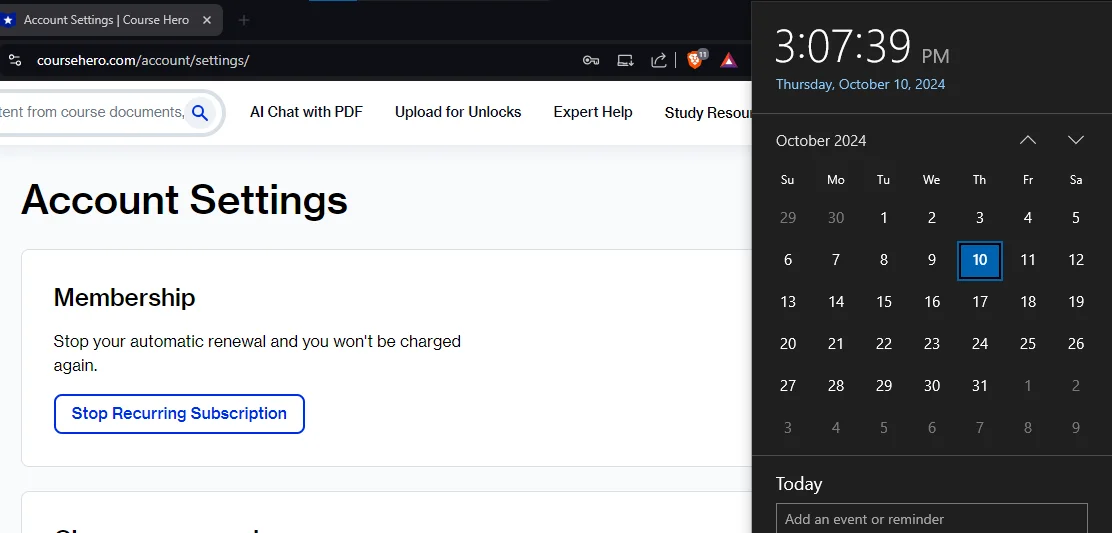The width and height of the screenshot is (1112, 533).
Task: Click Stop Recurring Subscription button
Action: tap(179, 414)
